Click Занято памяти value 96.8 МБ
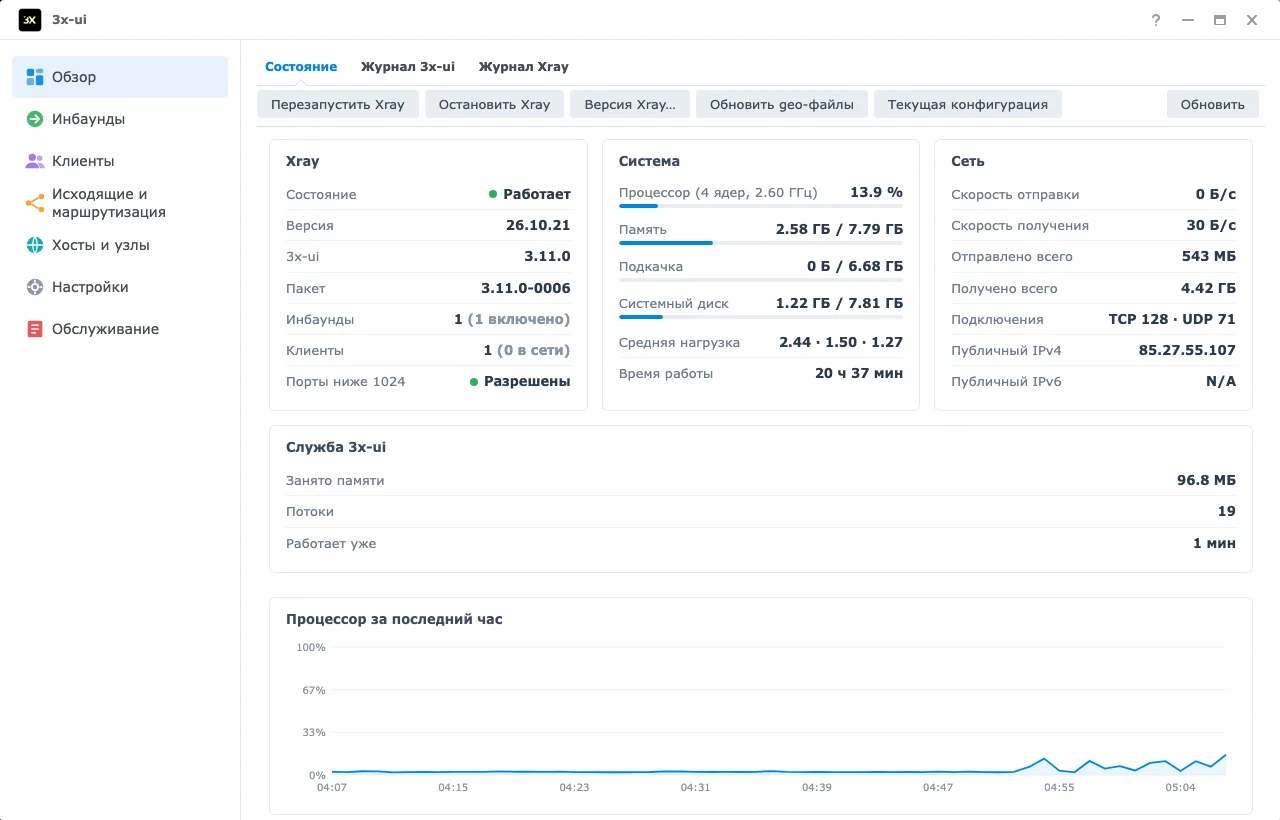 [1206, 480]
